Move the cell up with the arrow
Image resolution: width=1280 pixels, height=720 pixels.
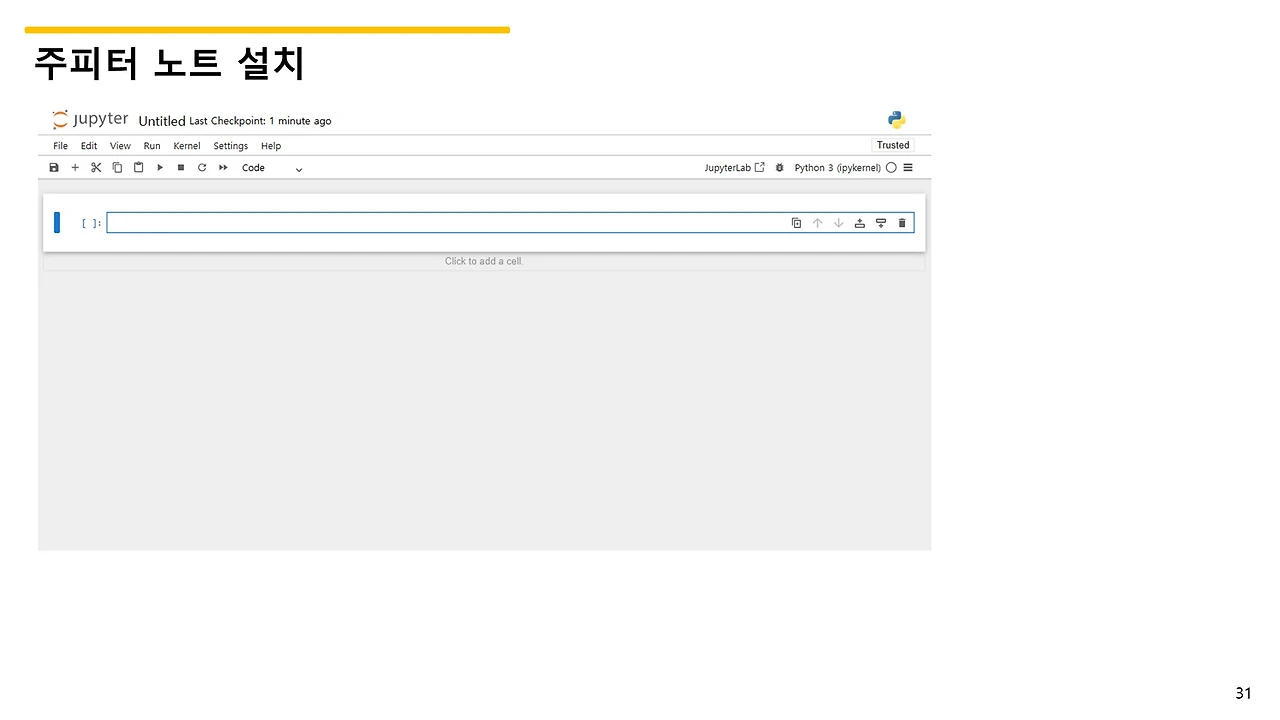[x=817, y=223]
